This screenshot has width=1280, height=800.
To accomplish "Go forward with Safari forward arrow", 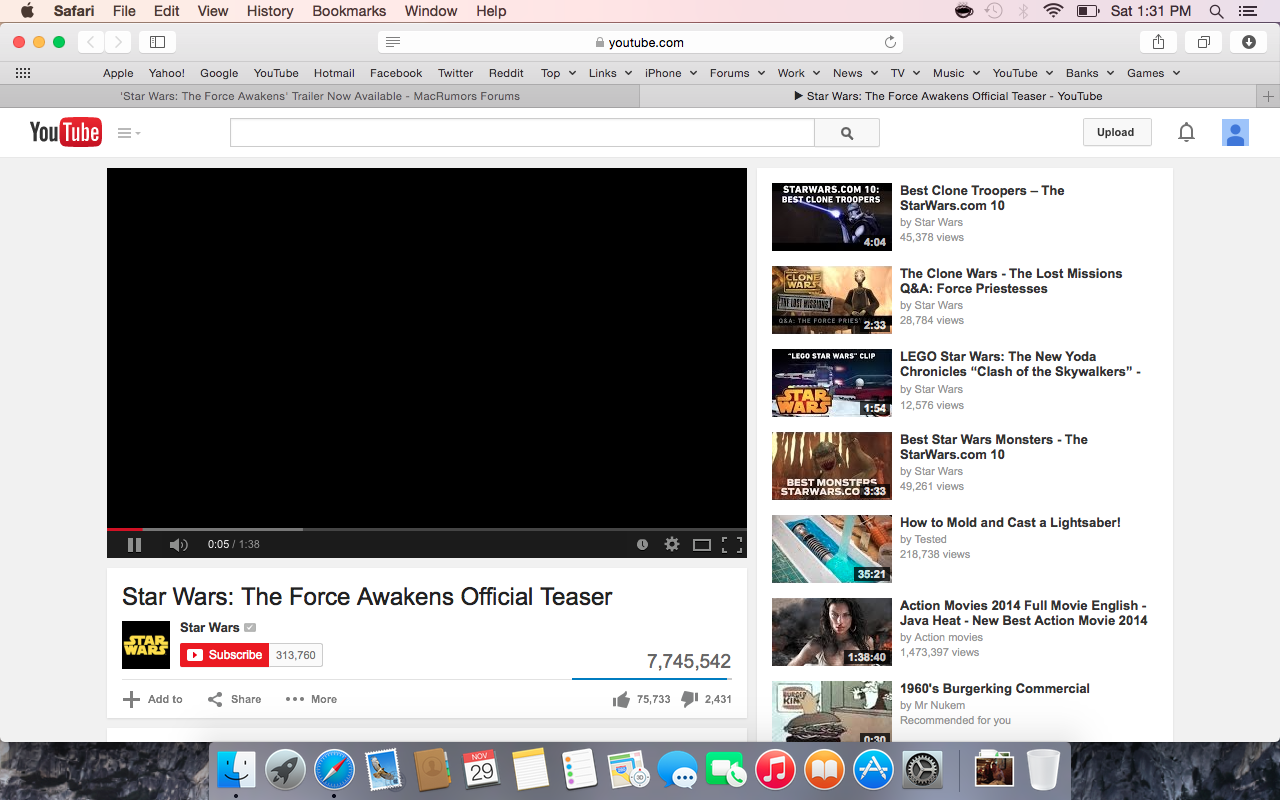I will (x=118, y=42).
